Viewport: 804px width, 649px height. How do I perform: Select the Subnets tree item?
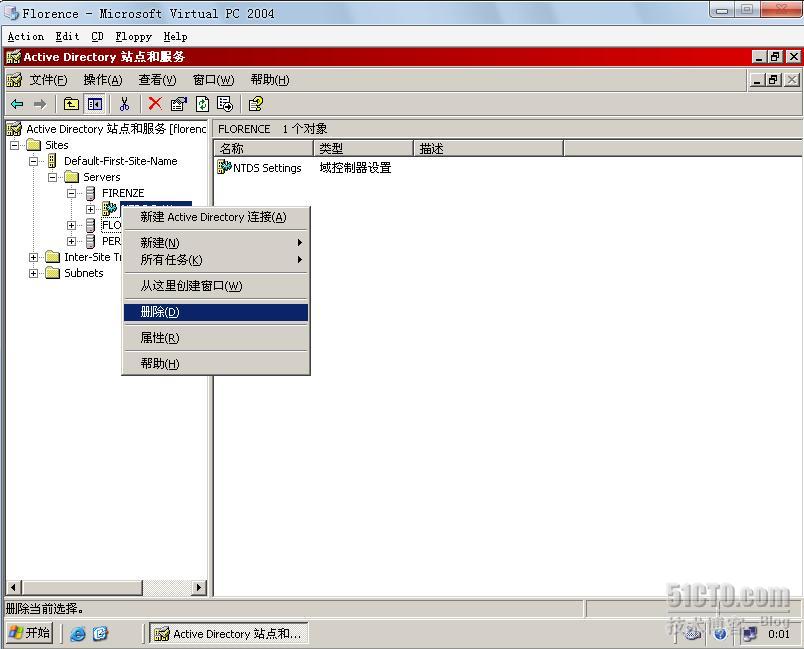[x=84, y=273]
